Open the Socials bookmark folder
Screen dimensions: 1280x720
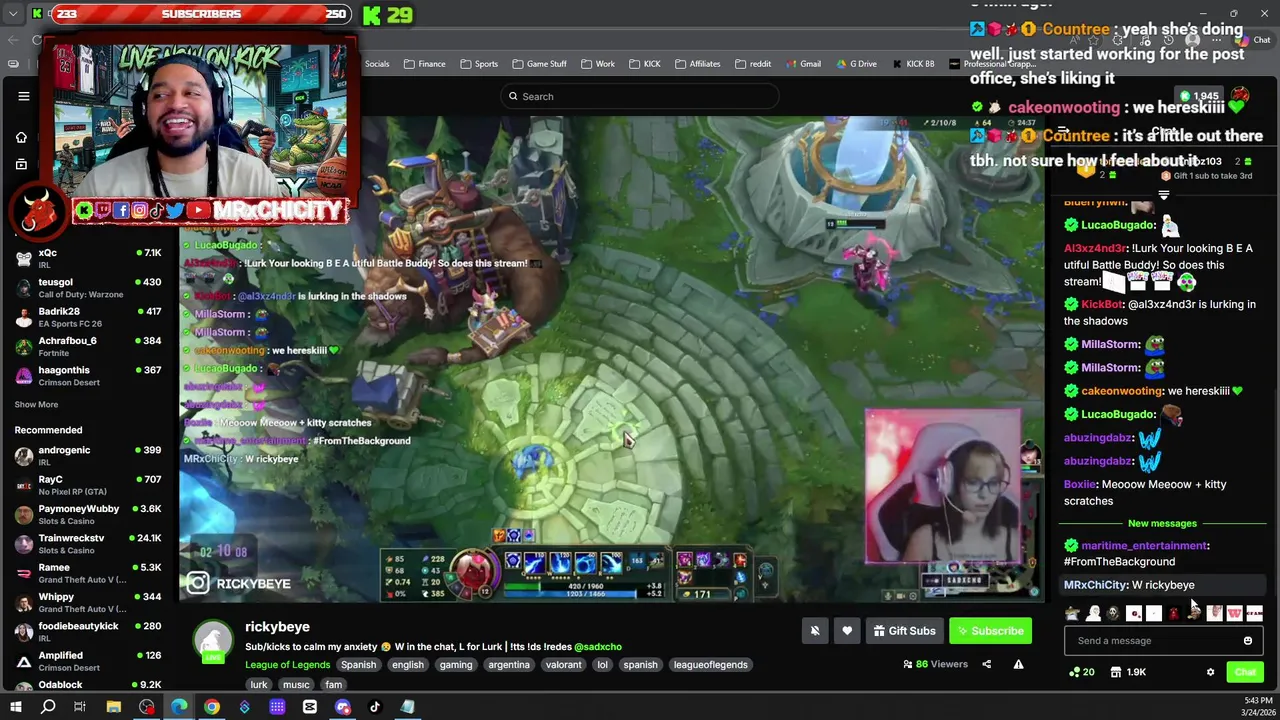[x=377, y=64]
